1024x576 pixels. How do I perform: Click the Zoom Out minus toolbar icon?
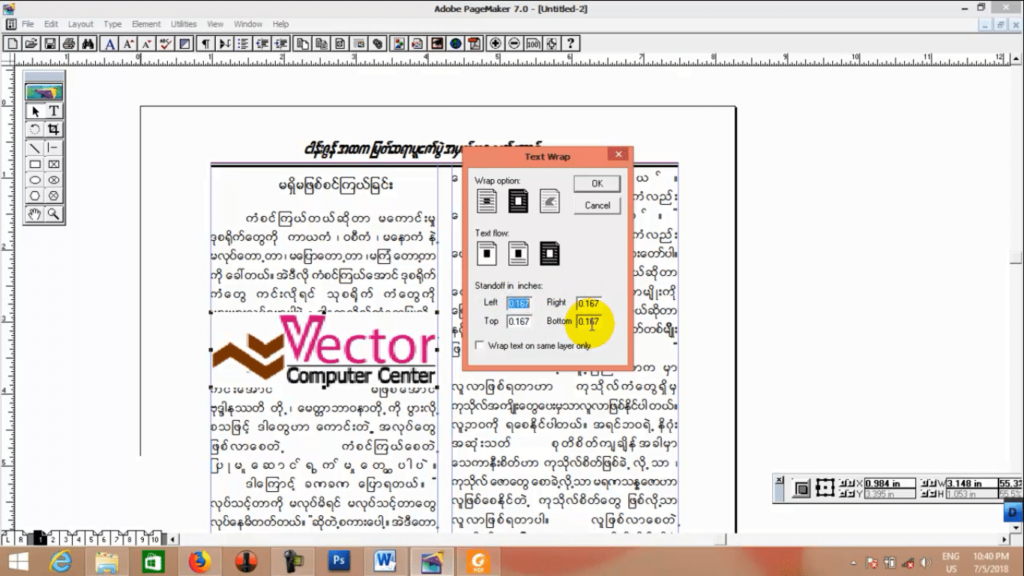[x=514, y=44]
